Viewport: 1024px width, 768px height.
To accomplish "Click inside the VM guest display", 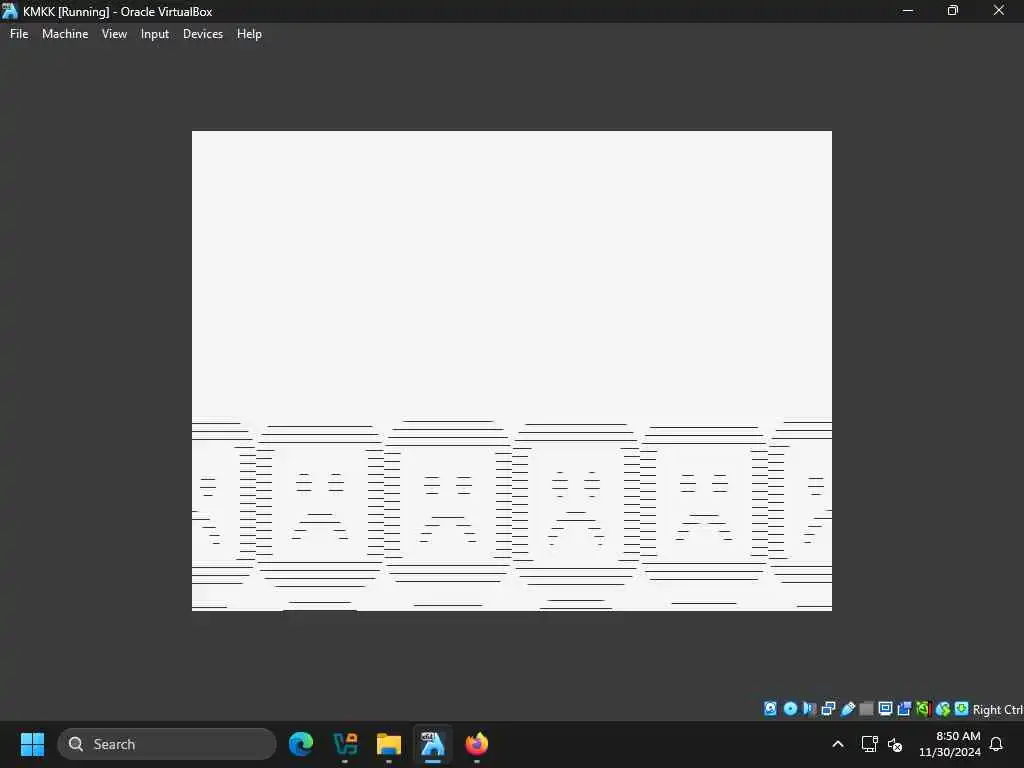I will coord(511,370).
